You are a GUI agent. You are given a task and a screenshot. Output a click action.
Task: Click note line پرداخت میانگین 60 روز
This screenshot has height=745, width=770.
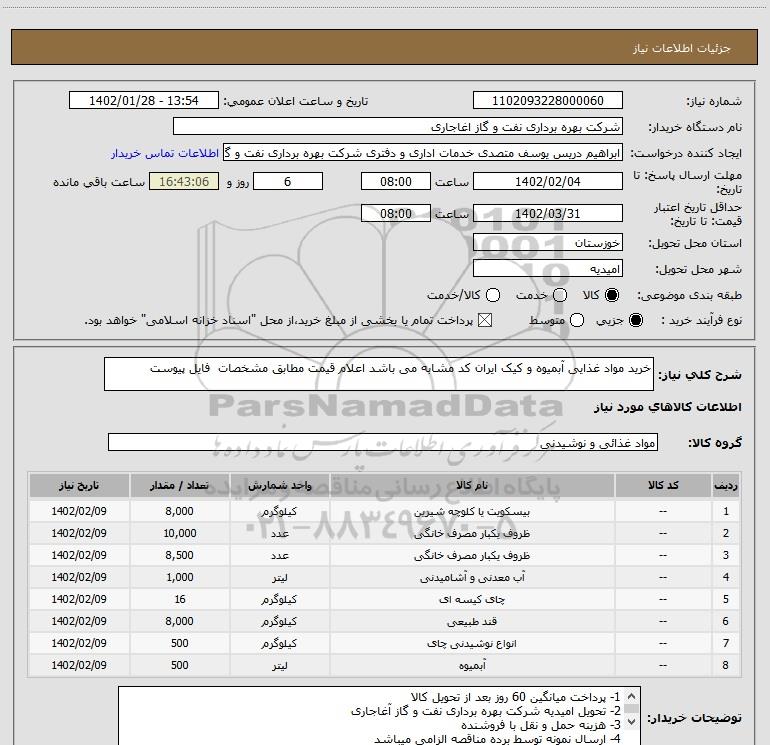[x=516, y=697]
